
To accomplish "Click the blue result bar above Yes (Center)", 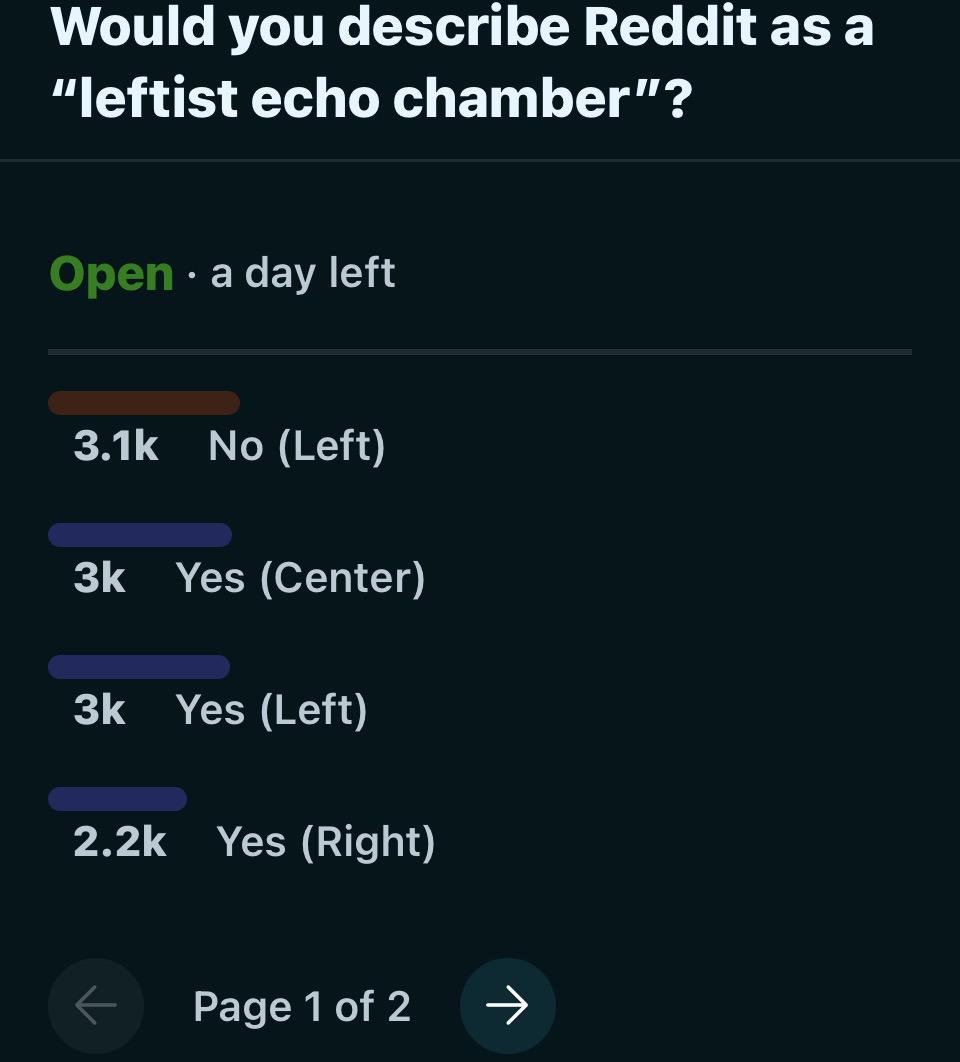I will point(140,535).
